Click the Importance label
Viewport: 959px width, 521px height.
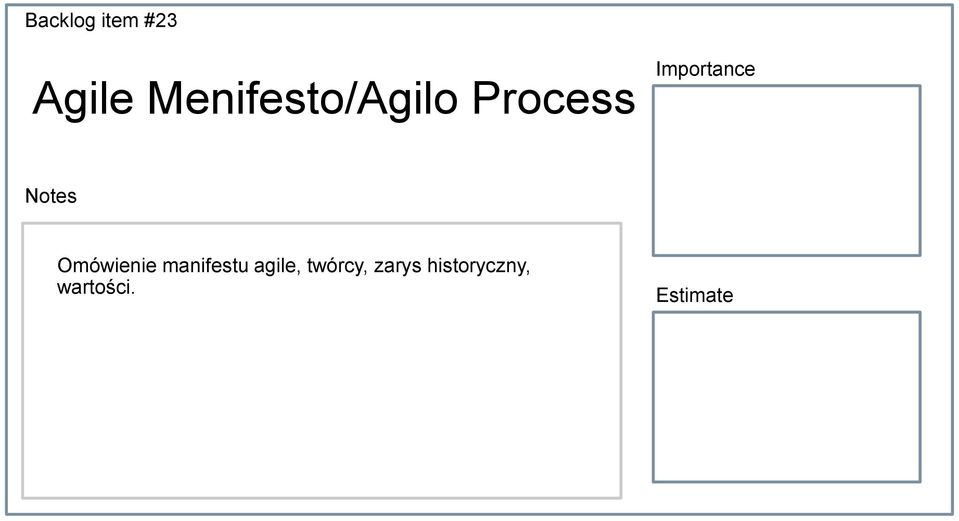(705, 69)
